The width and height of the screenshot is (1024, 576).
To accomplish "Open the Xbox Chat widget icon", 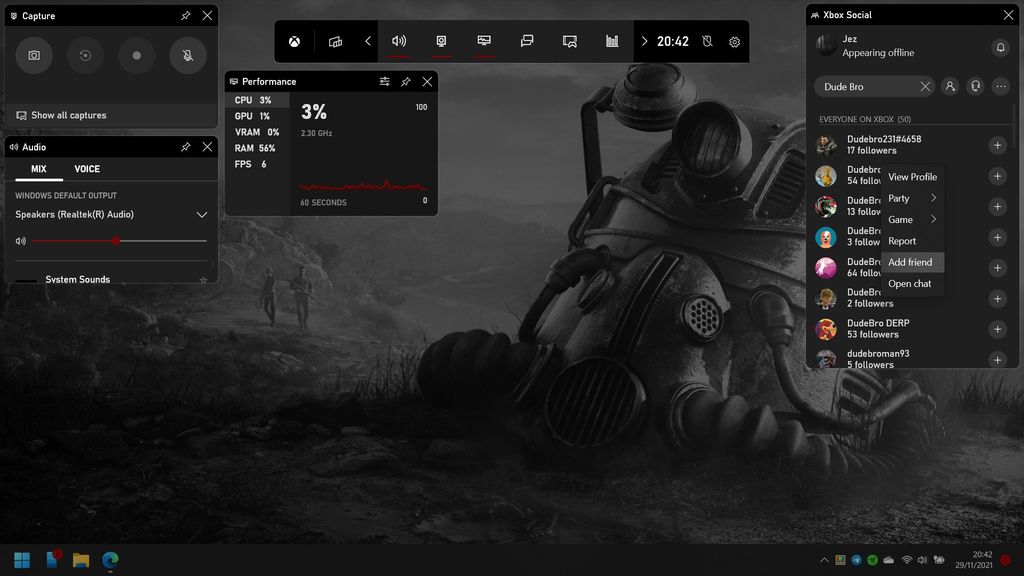I will [x=526, y=41].
